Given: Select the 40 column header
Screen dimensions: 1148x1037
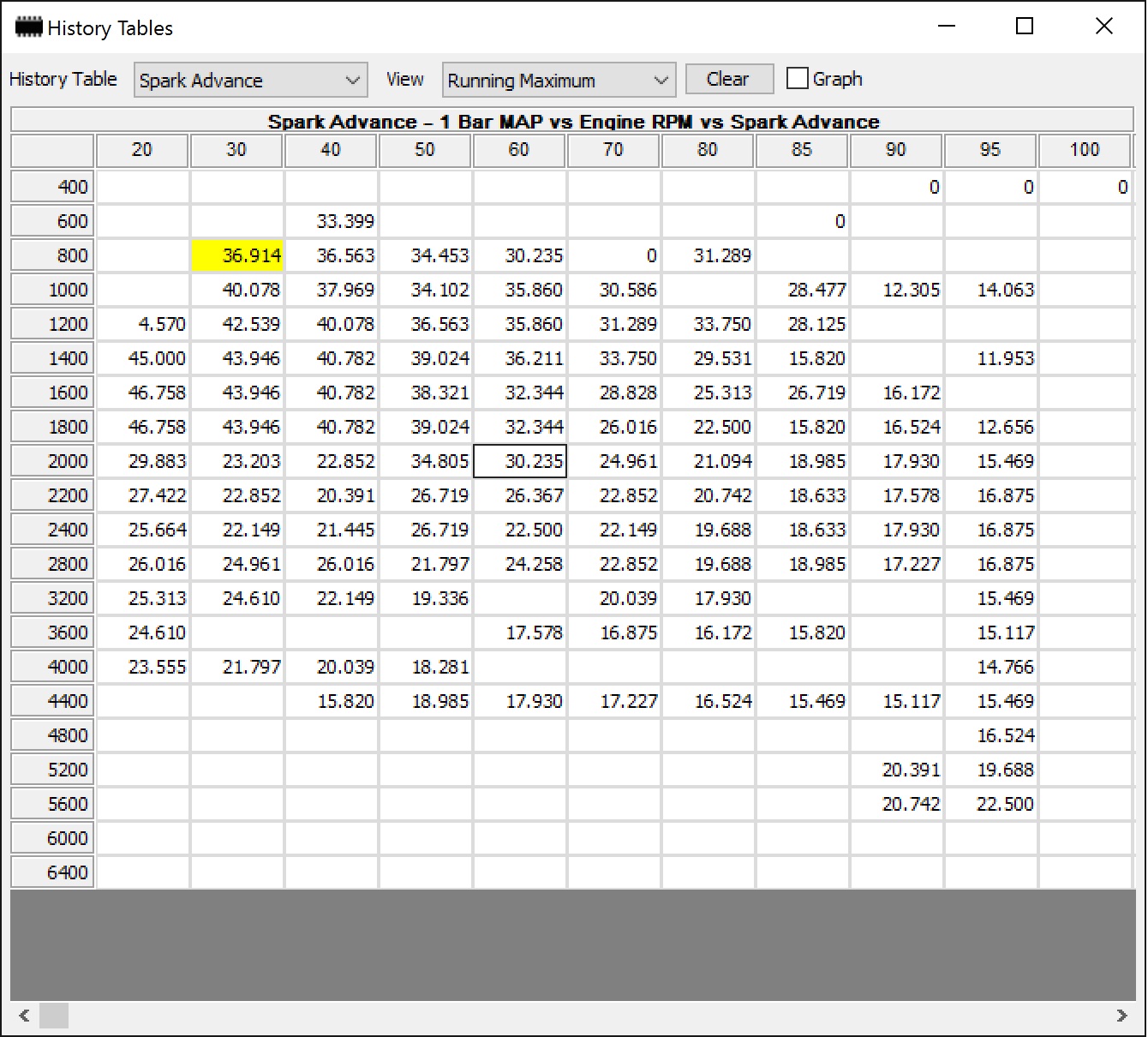Looking at the screenshot, I should click(331, 150).
